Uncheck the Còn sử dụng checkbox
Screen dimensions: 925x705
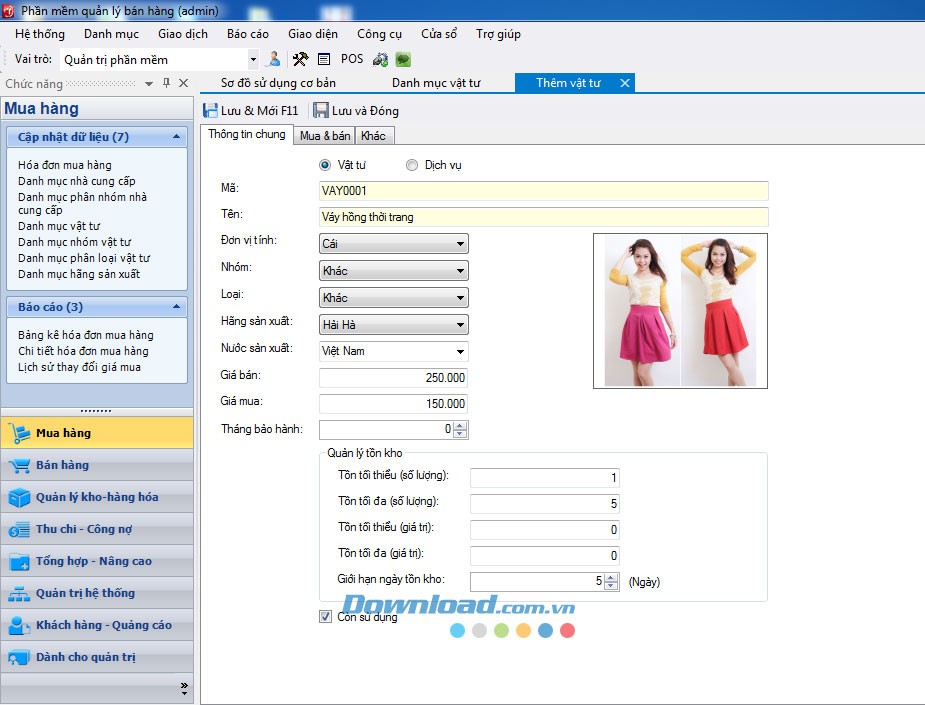(x=325, y=617)
